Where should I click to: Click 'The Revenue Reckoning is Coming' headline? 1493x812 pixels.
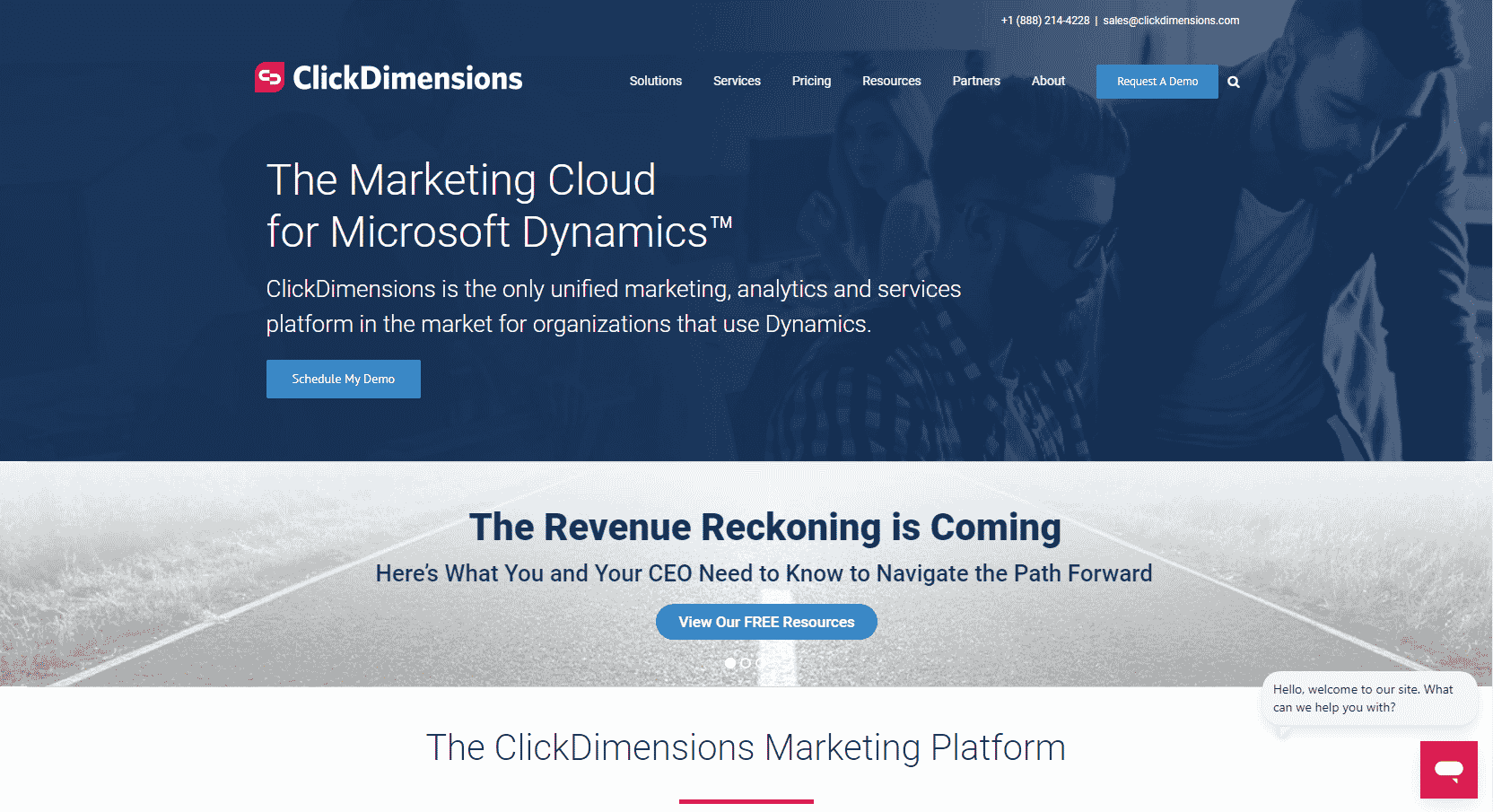click(x=765, y=528)
